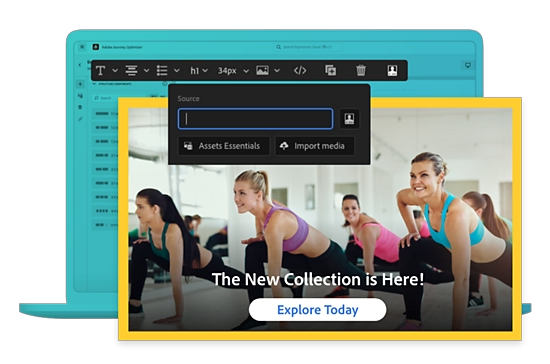Expand the text style dropdown arrow
This screenshot has width=550, height=364.
[x=115, y=71]
